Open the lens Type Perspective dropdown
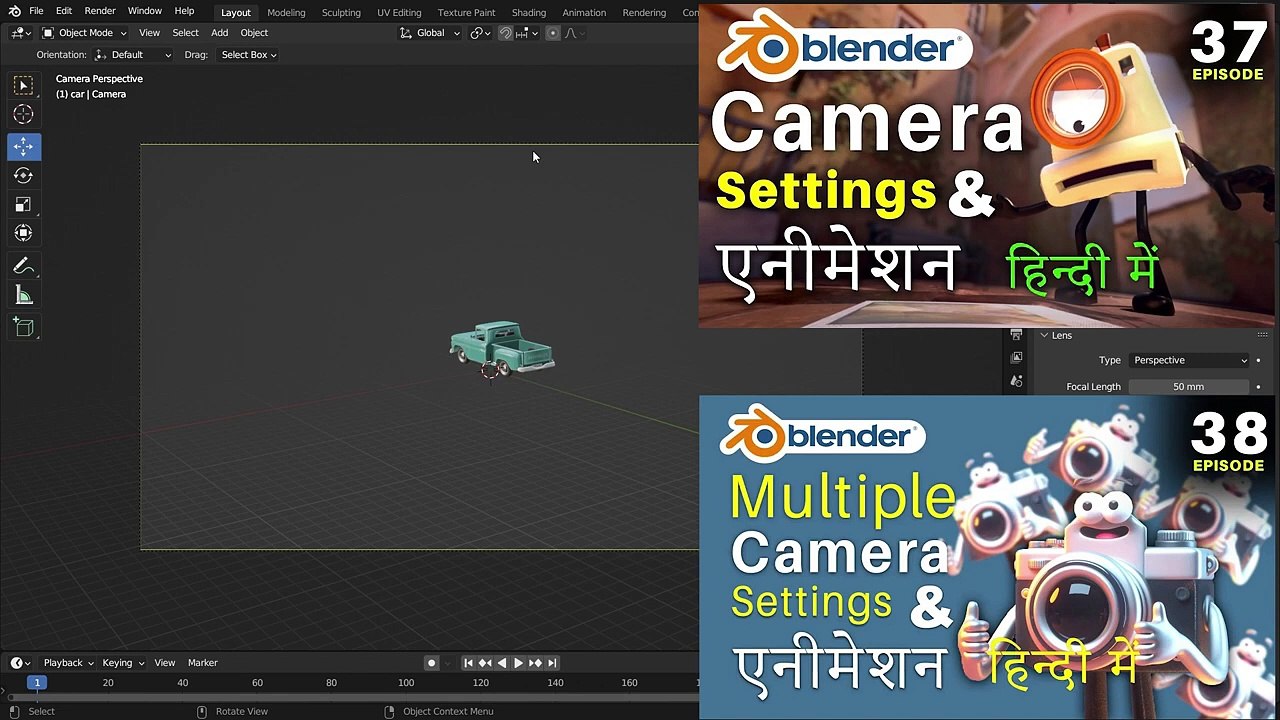 [x=1189, y=360]
